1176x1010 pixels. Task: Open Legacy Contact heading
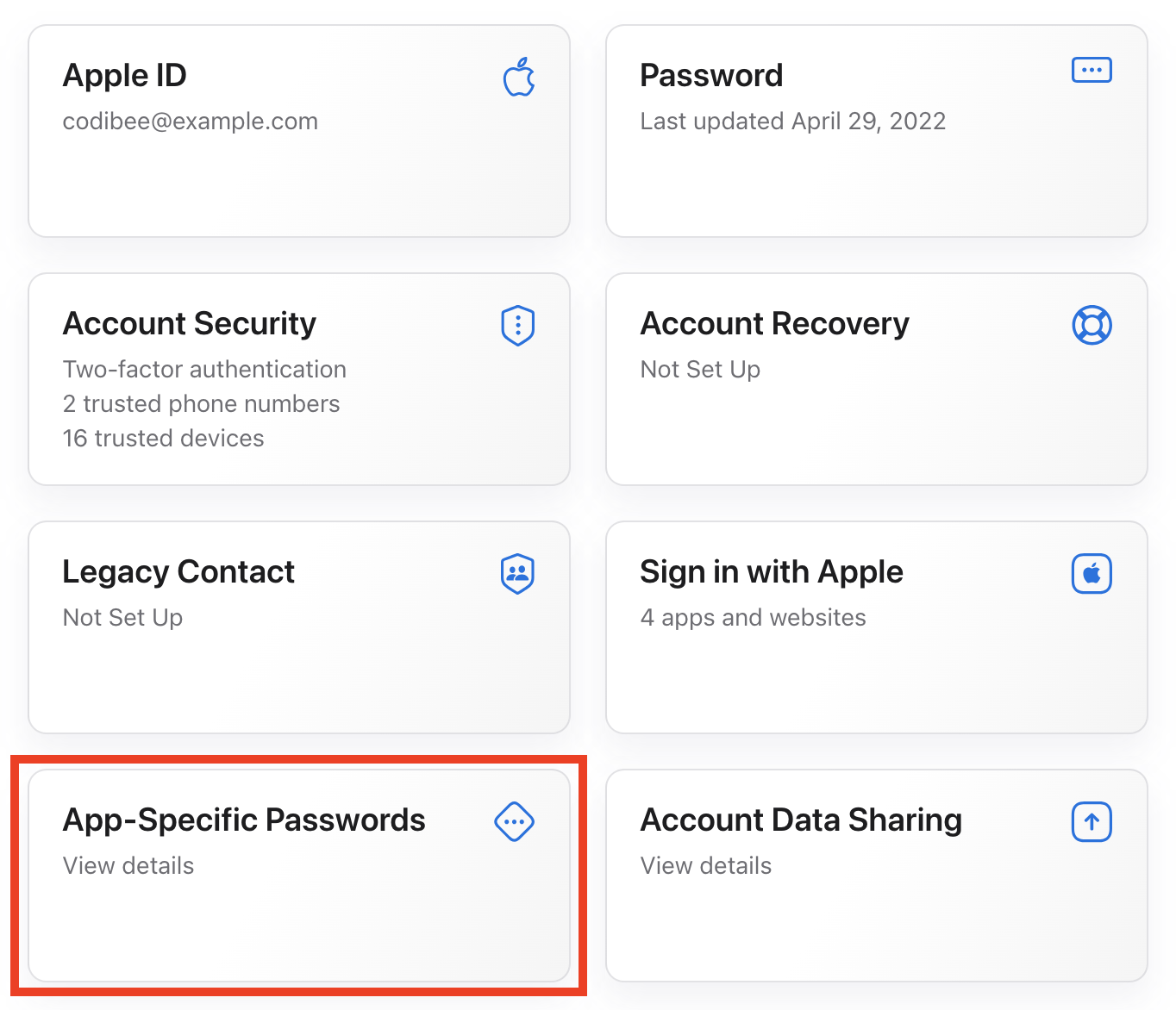[178, 572]
